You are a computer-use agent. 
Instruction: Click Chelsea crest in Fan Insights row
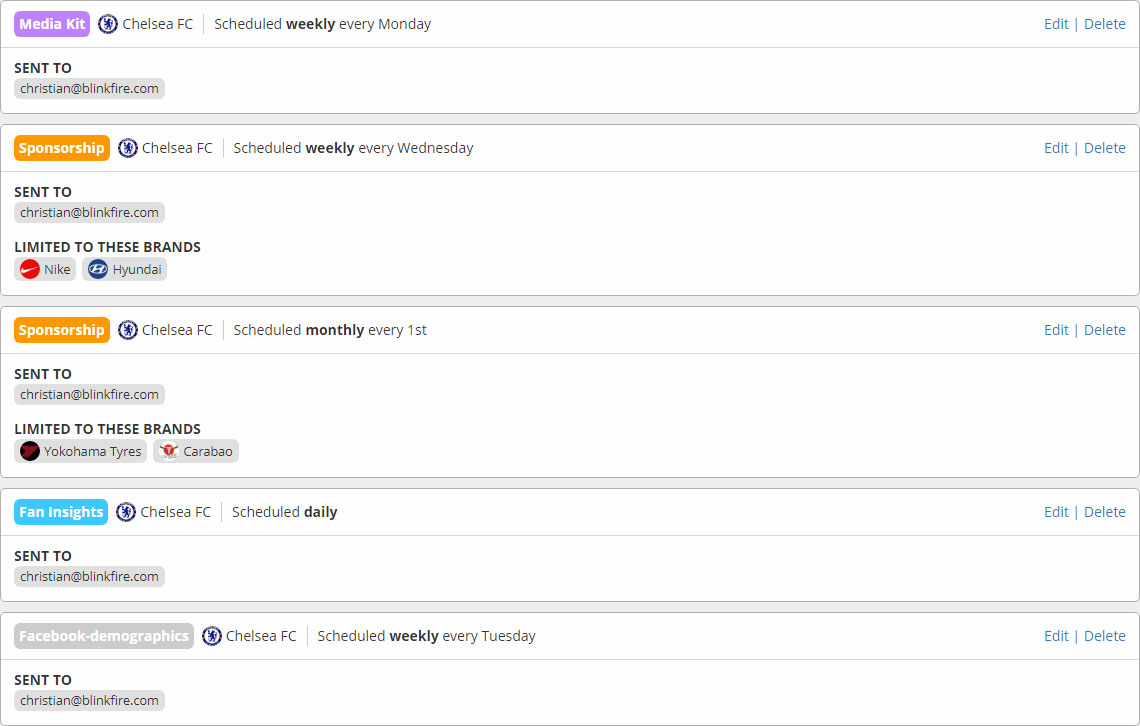click(x=126, y=512)
